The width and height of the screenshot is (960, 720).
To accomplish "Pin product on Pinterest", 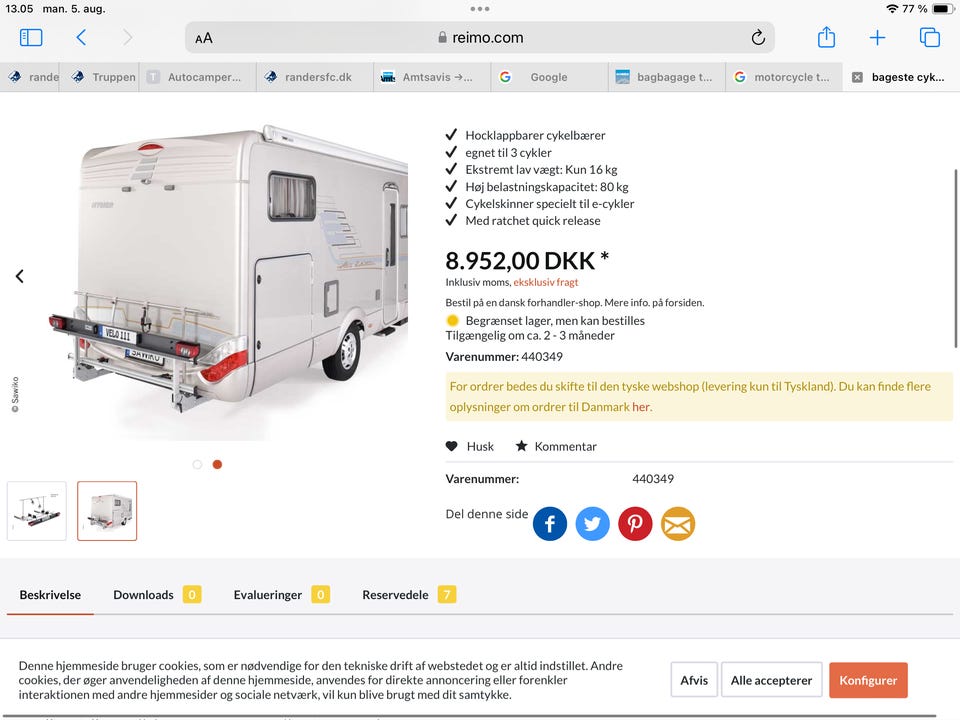I will [635, 523].
